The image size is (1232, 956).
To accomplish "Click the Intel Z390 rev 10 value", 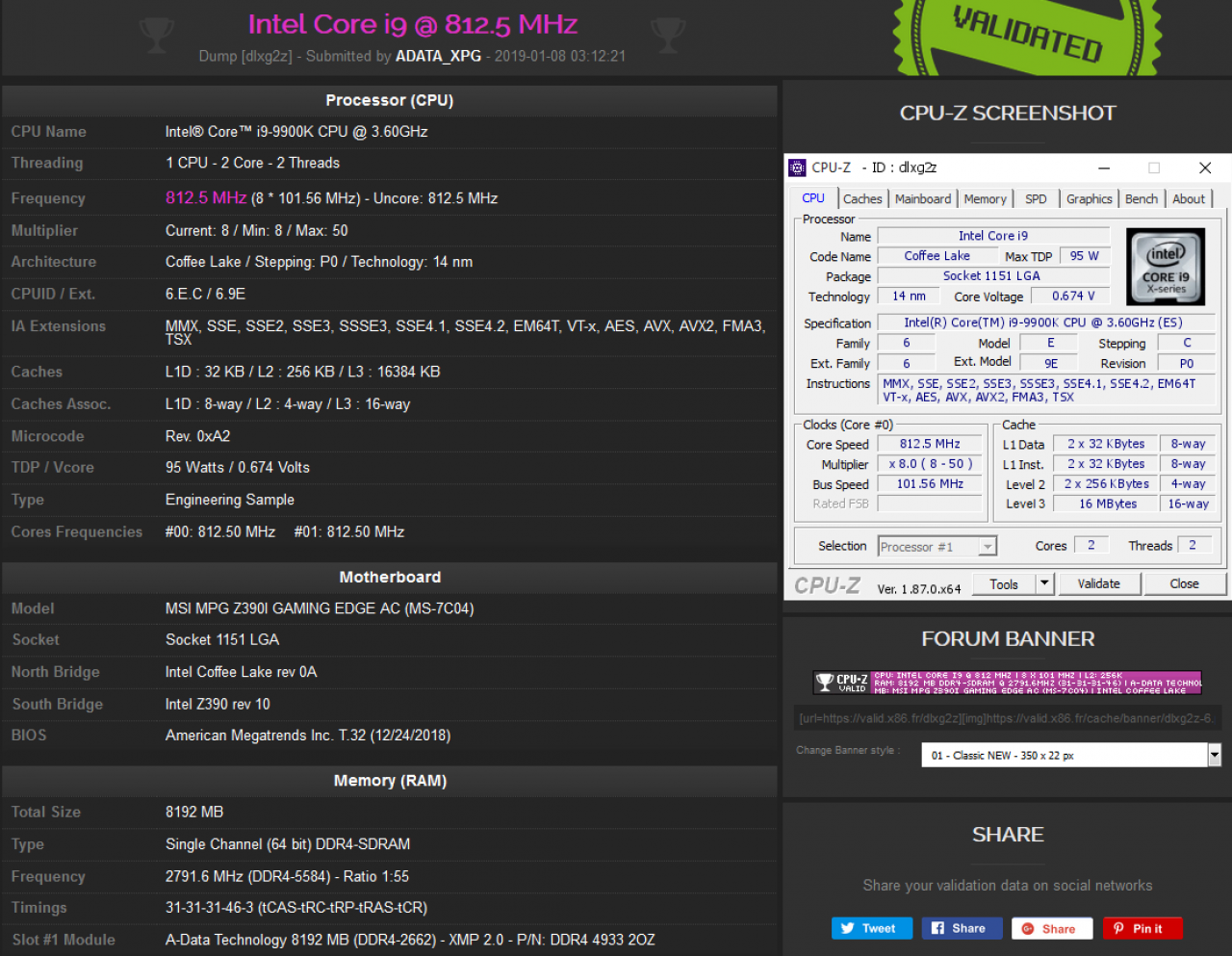I will coord(218,704).
